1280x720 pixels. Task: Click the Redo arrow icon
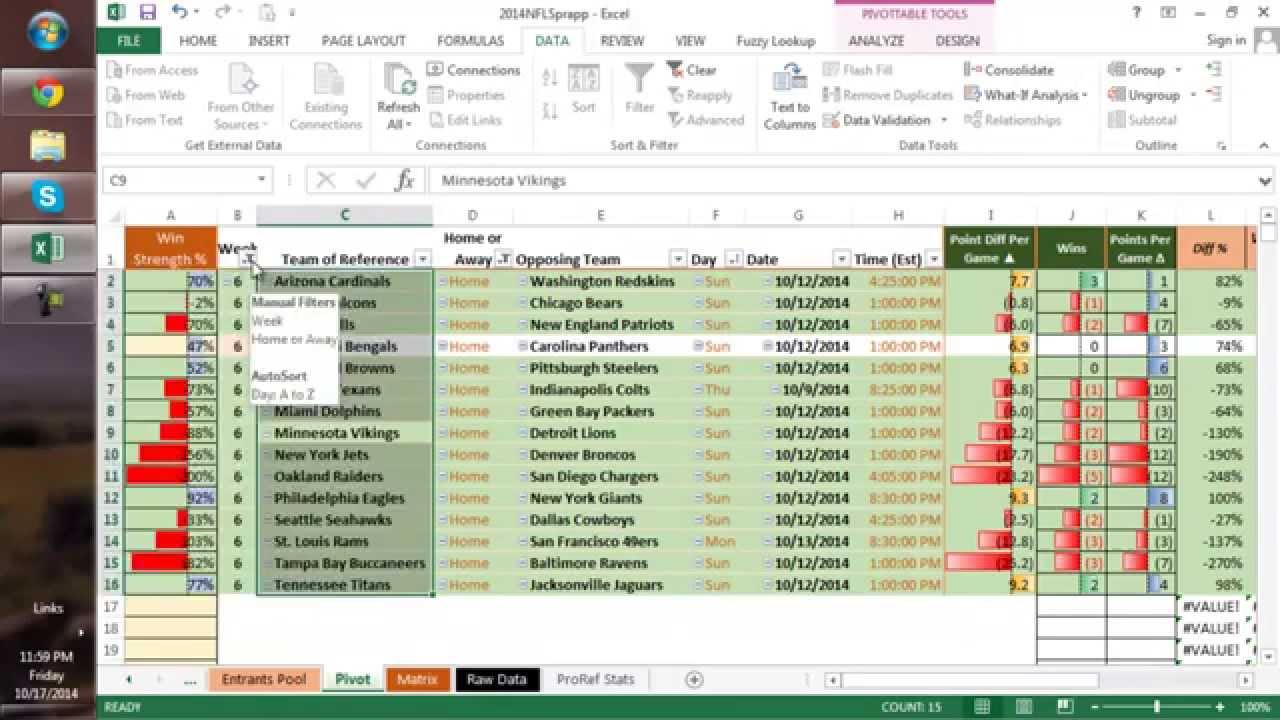[225, 13]
